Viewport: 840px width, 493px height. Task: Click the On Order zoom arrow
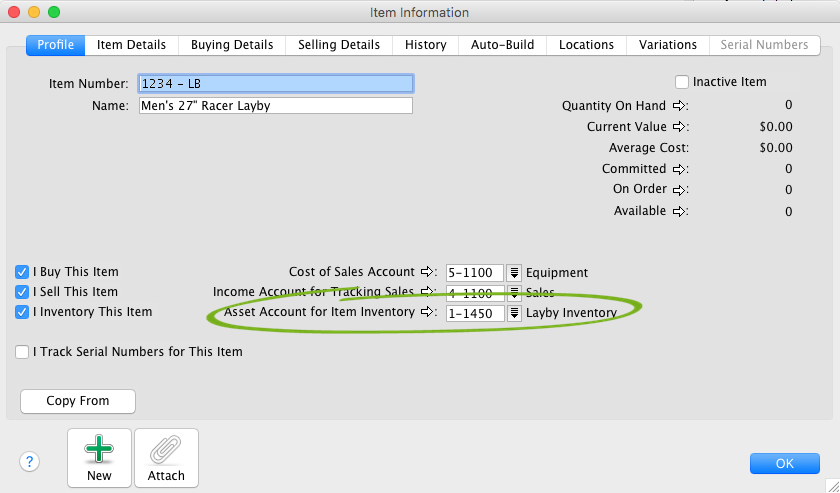pos(678,190)
